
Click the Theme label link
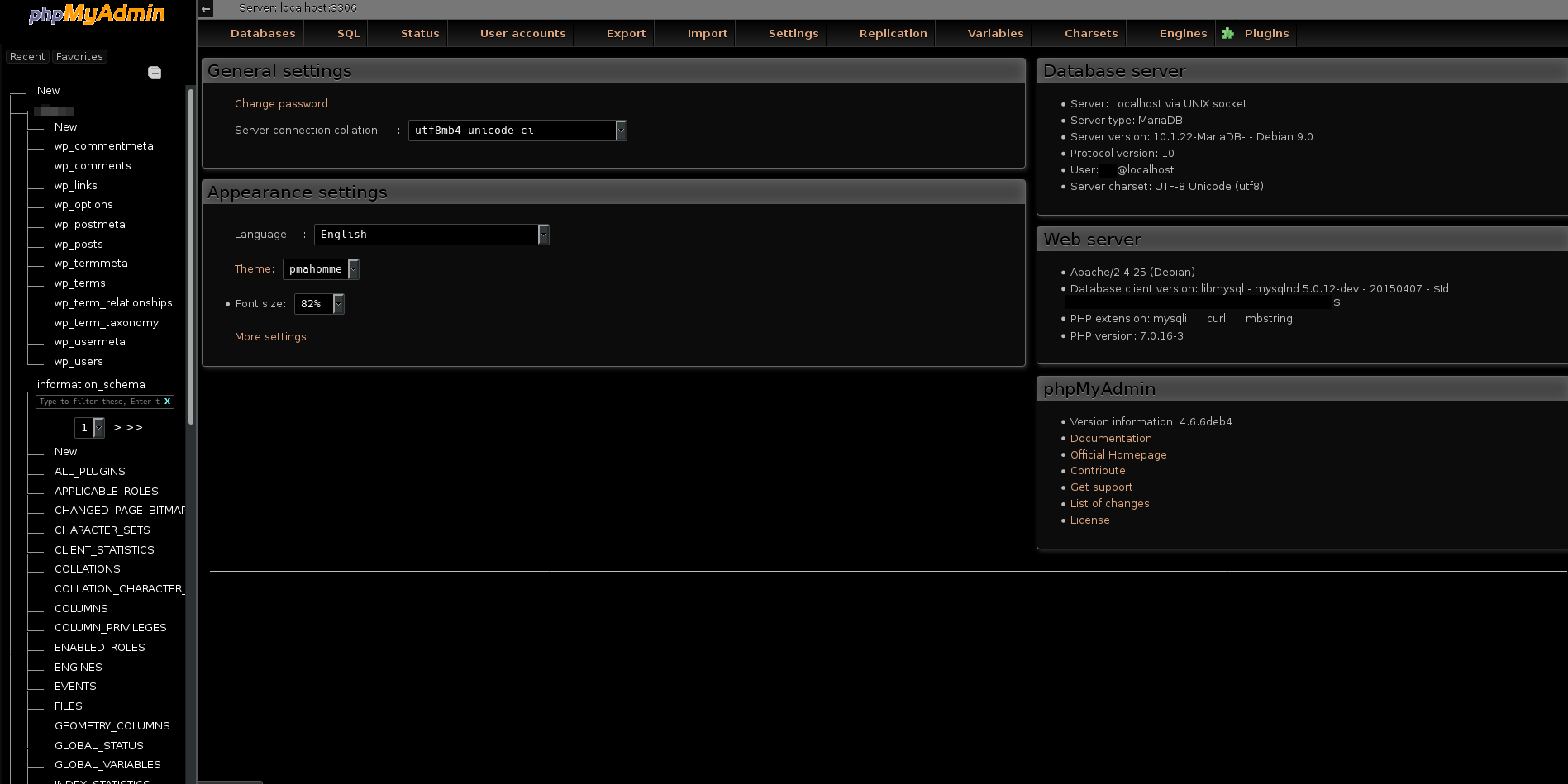point(254,269)
